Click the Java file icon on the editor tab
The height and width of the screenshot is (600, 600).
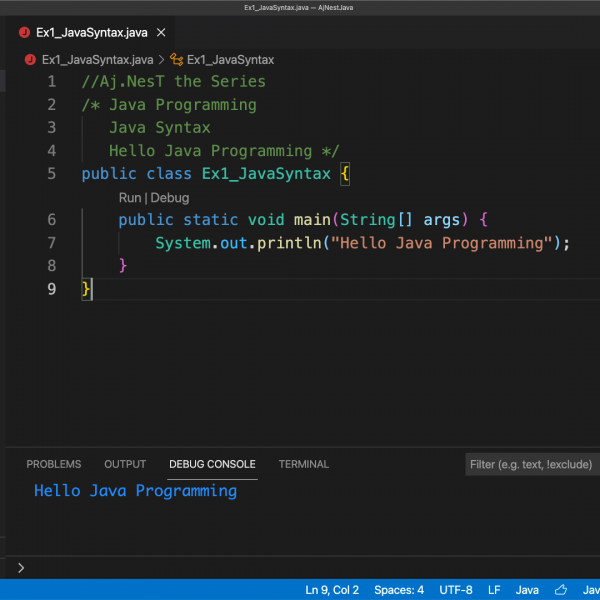(x=24, y=32)
